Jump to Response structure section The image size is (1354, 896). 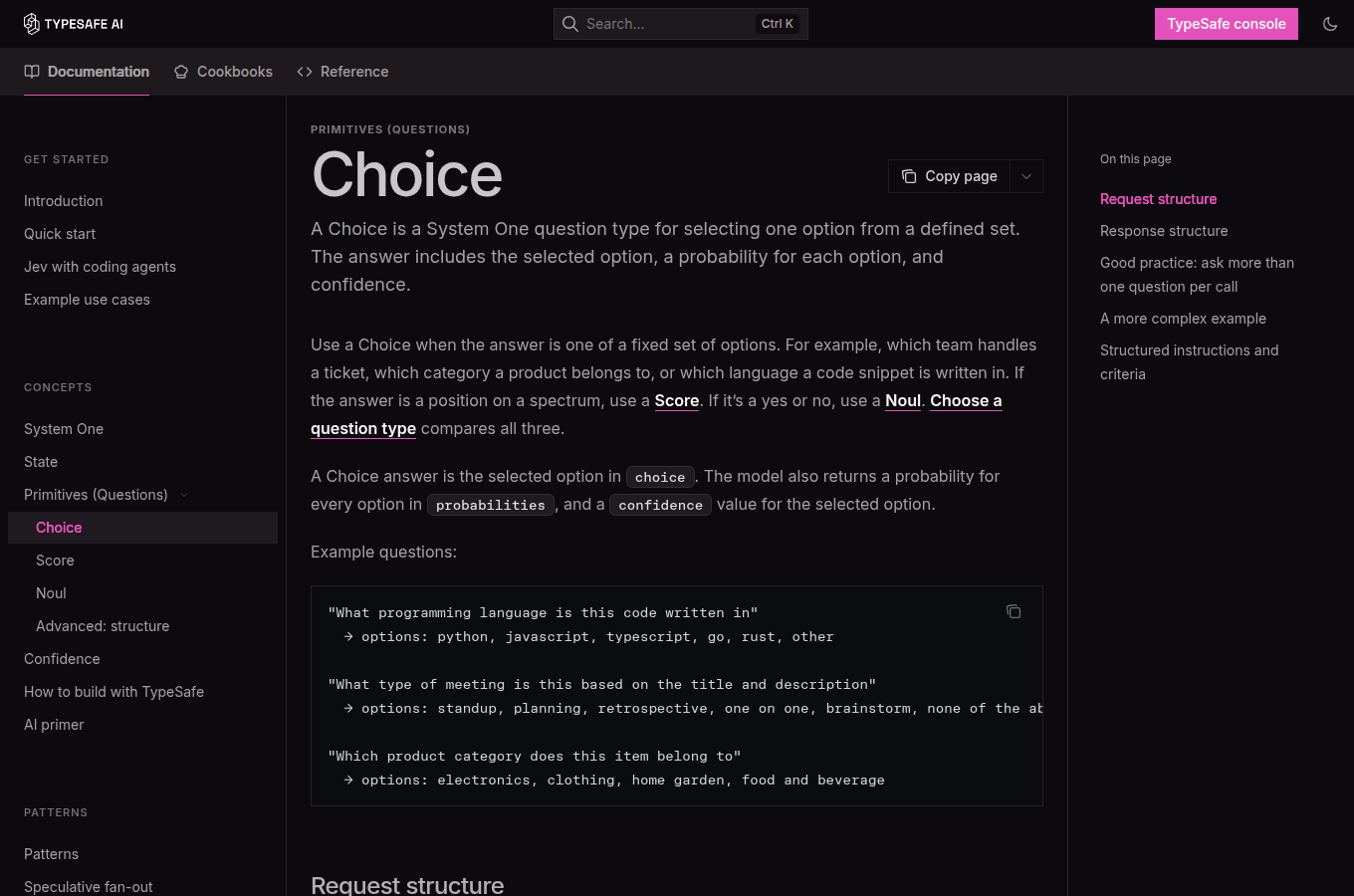pyautogui.click(x=1164, y=231)
